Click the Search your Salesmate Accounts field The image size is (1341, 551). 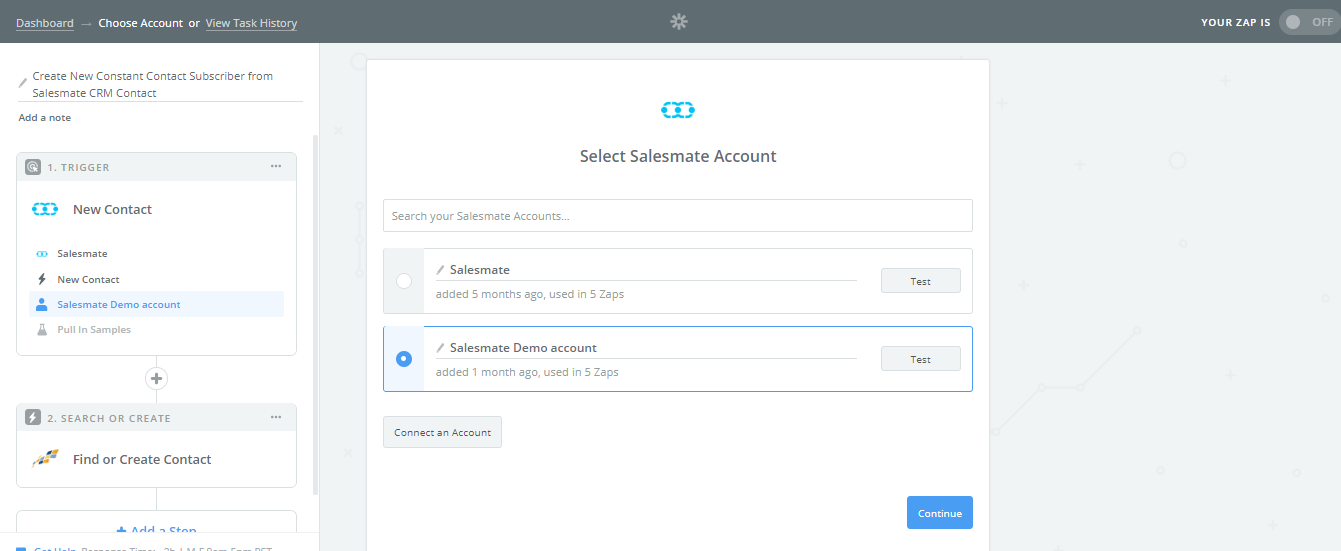[x=678, y=215]
